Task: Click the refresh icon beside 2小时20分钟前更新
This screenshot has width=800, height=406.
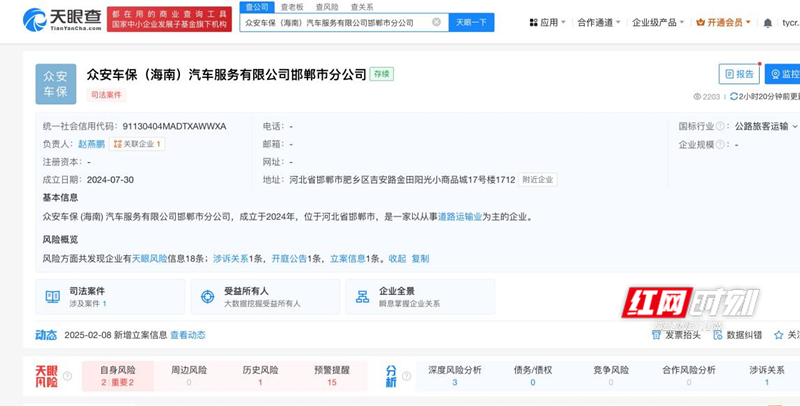Action: coord(734,96)
